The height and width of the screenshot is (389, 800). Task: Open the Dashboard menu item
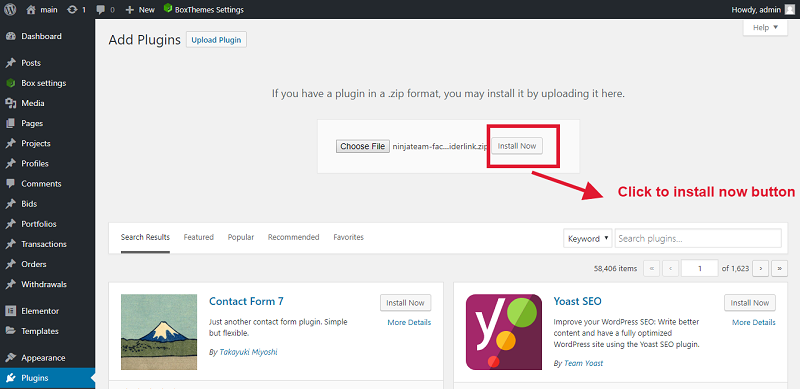coord(47,36)
